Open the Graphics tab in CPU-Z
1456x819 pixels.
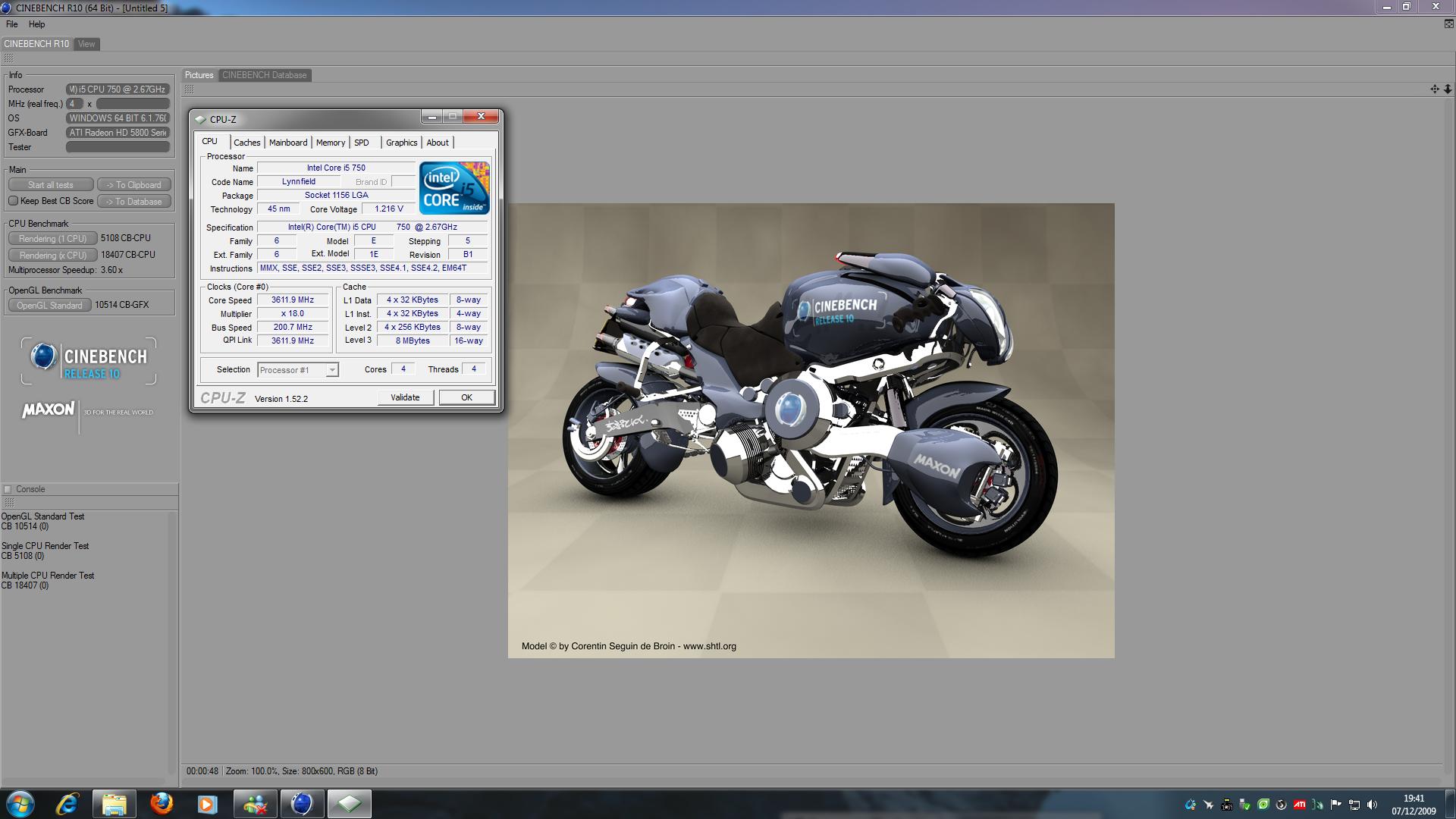pos(401,143)
